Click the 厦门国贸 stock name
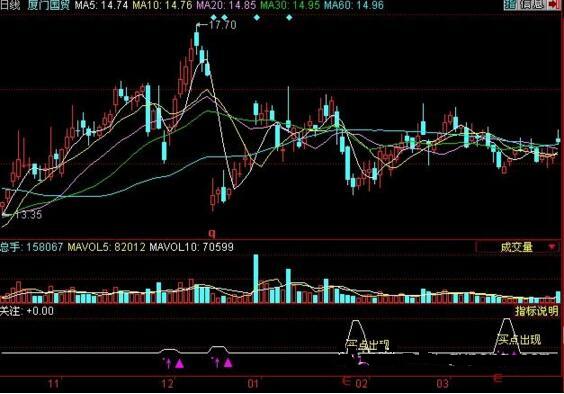The image size is (564, 394). tap(48, 5)
